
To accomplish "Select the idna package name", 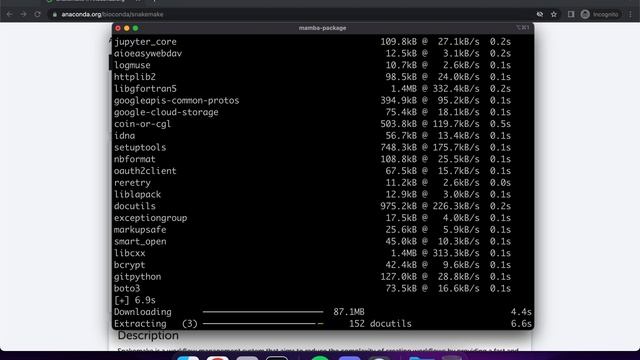I will (124, 136).
